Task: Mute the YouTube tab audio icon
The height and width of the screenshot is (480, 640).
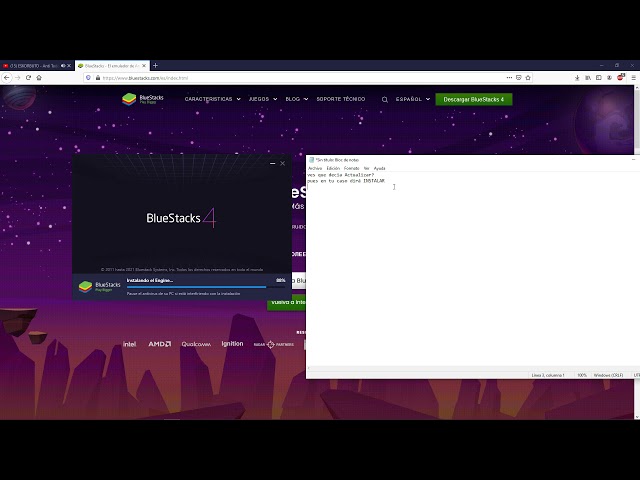Action: pos(63,66)
